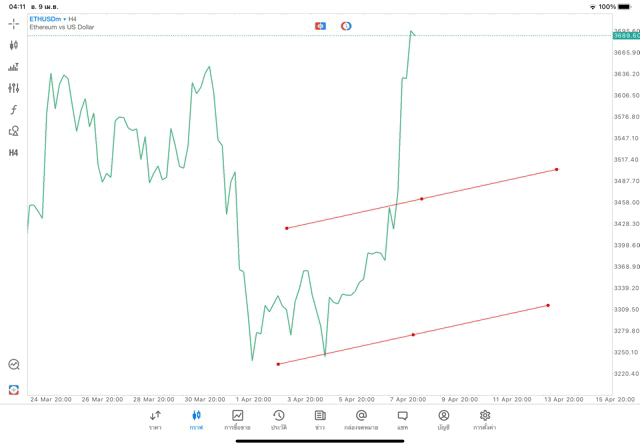Open the ข่าว (News) tab
Screen dimensions: 640x447
pyautogui.click(x=319, y=419)
